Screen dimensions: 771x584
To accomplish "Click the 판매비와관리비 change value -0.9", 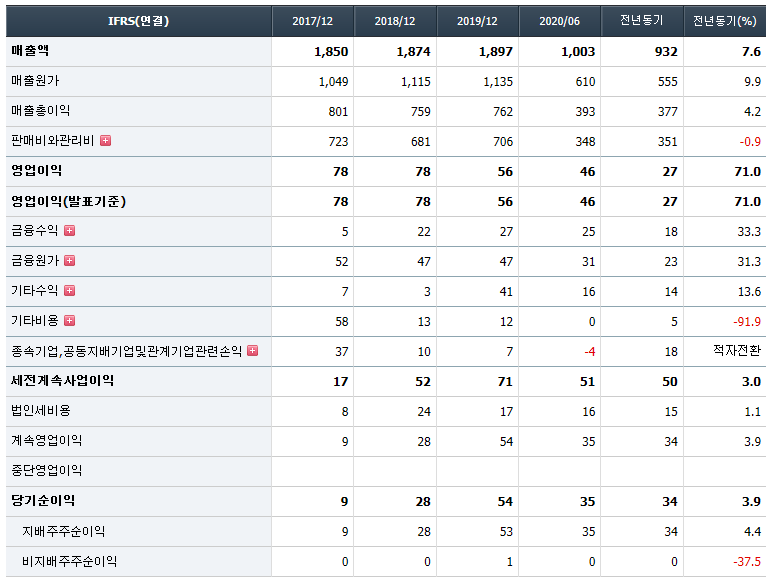I will click(x=750, y=142).
